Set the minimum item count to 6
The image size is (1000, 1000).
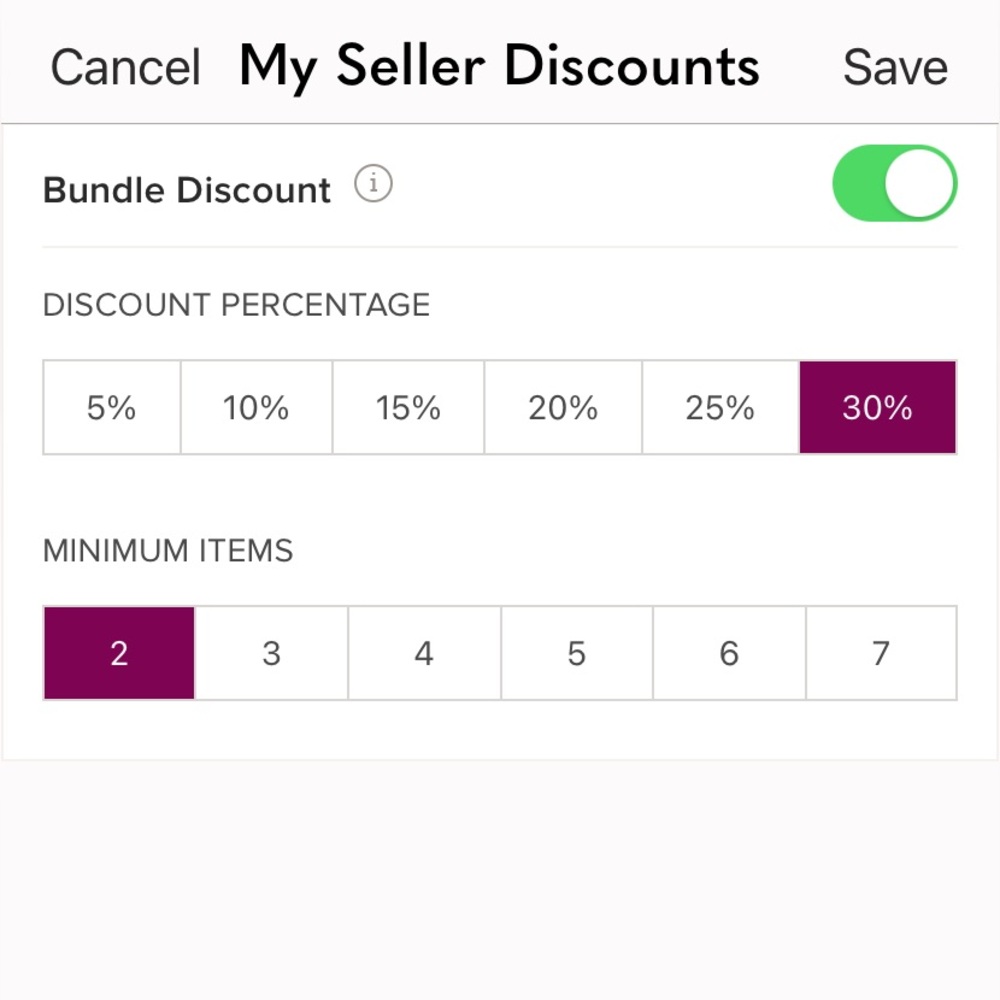(729, 653)
